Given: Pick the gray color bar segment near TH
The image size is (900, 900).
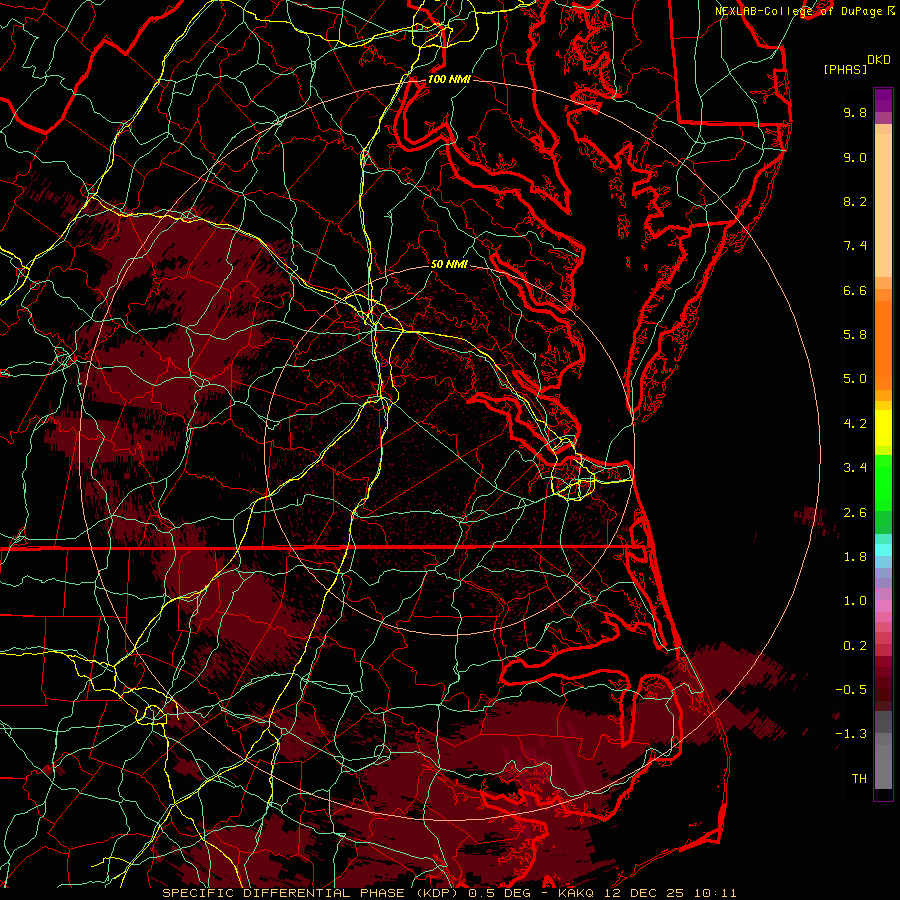Looking at the screenshot, I should 883,767.
